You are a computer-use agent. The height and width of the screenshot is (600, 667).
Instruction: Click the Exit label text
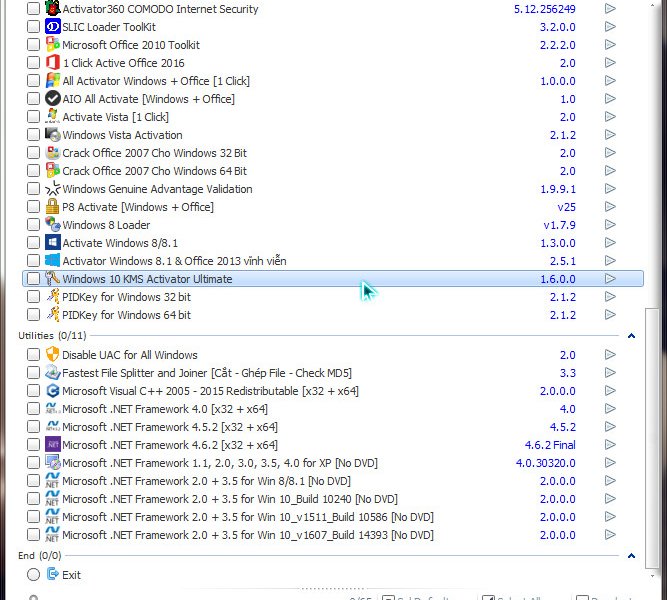tap(71, 575)
